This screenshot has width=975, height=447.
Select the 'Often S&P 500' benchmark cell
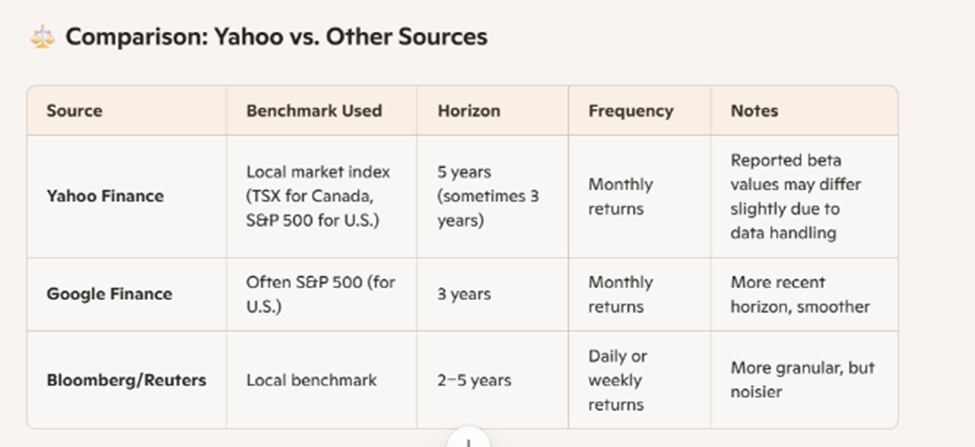click(x=320, y=294)
